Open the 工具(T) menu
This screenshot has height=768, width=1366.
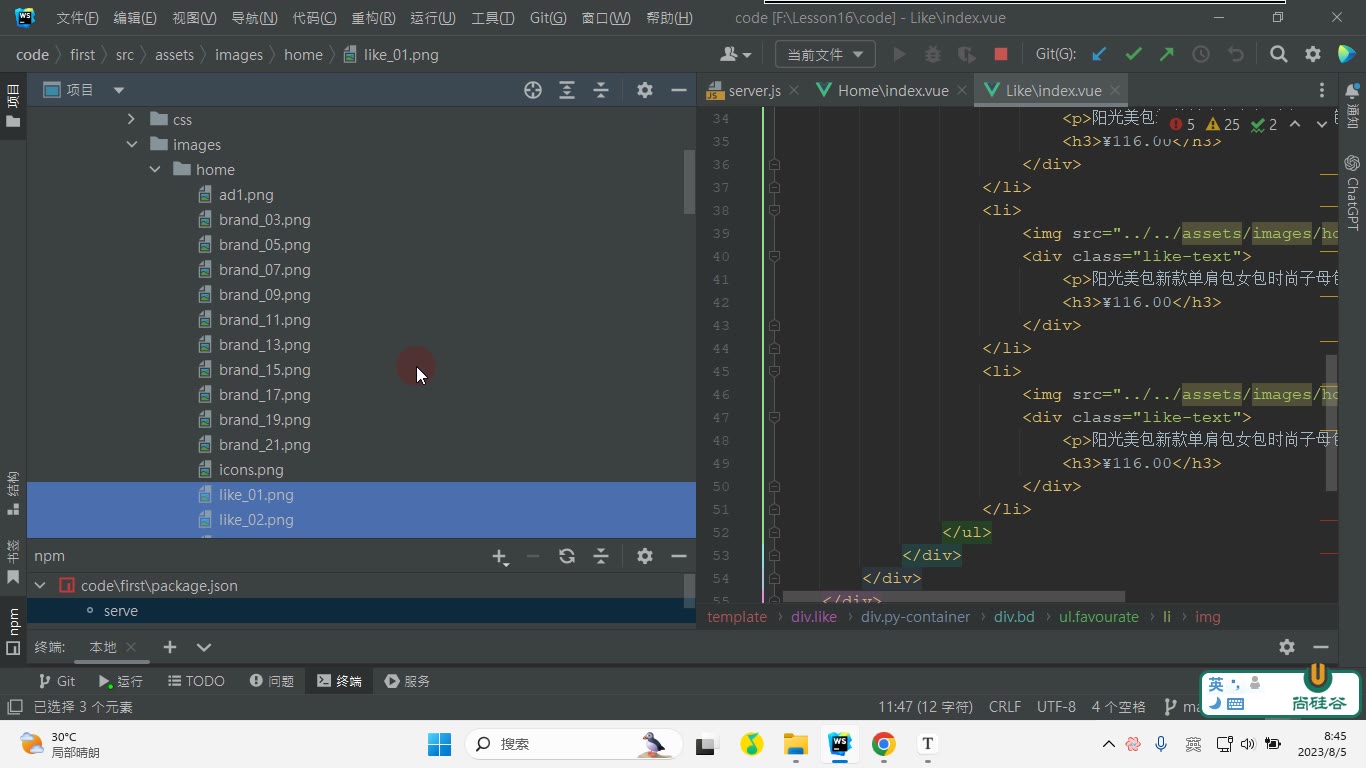pos(492,18)
